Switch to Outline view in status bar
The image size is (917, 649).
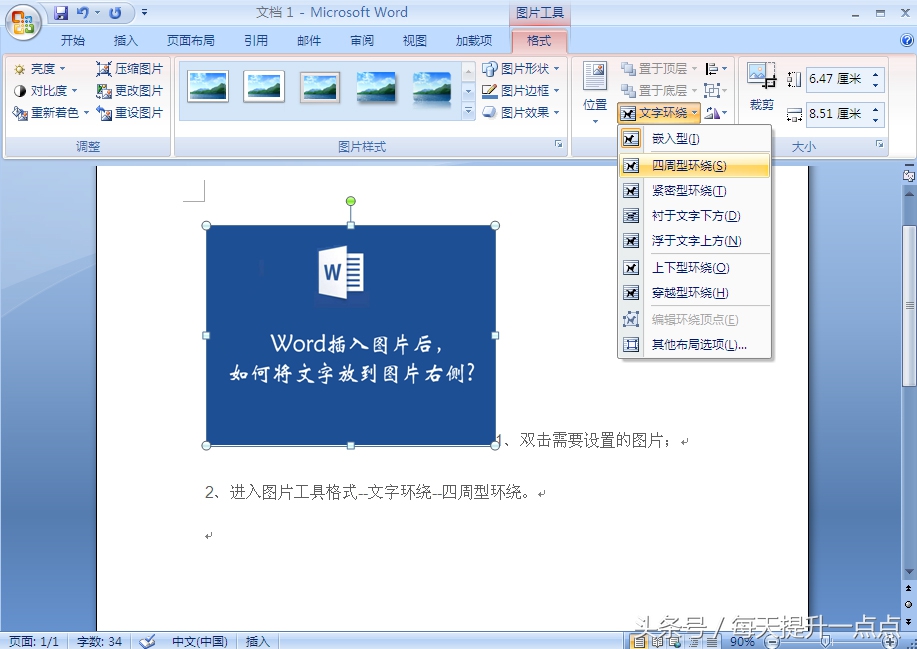(694, 641)
